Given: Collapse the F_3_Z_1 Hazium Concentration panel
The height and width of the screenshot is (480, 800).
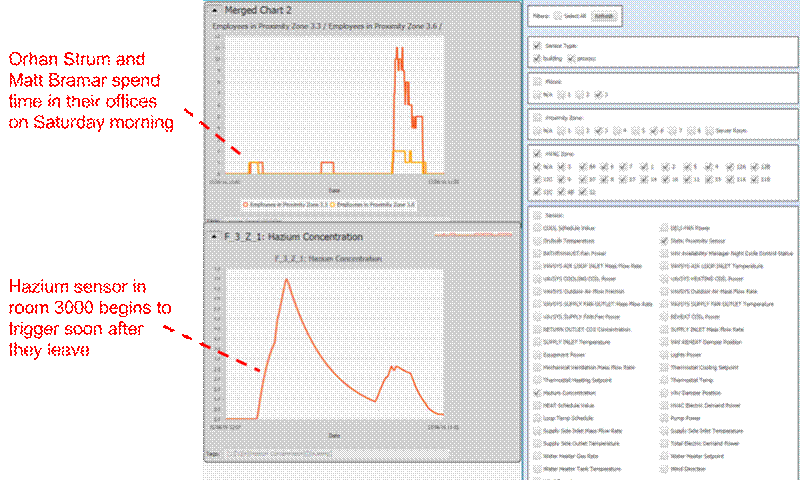Looking at the screenshot, I should [213, 236].
